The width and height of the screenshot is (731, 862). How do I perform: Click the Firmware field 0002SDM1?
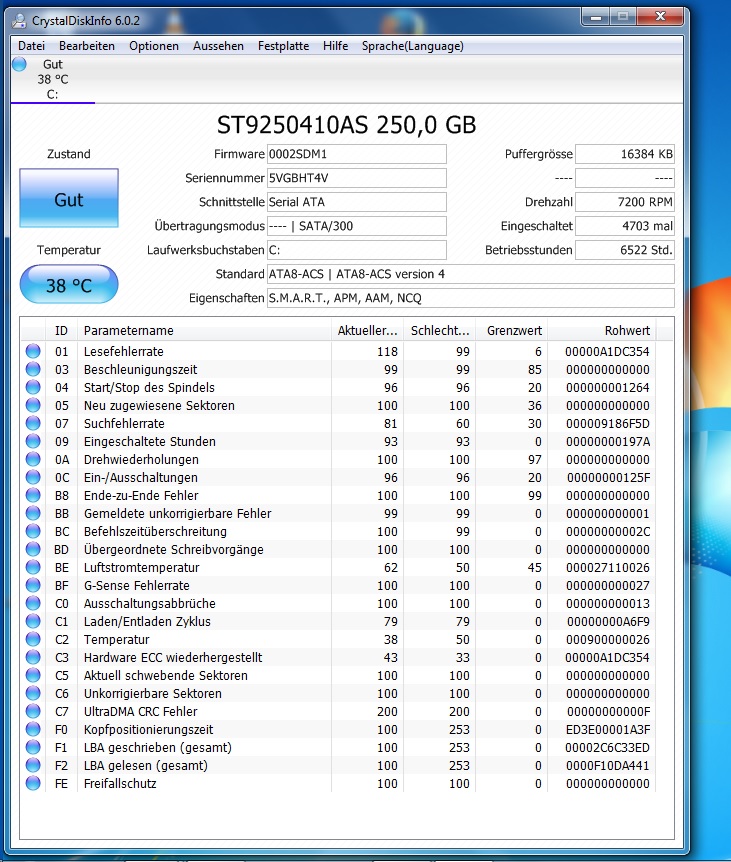[x=357, y=154]
